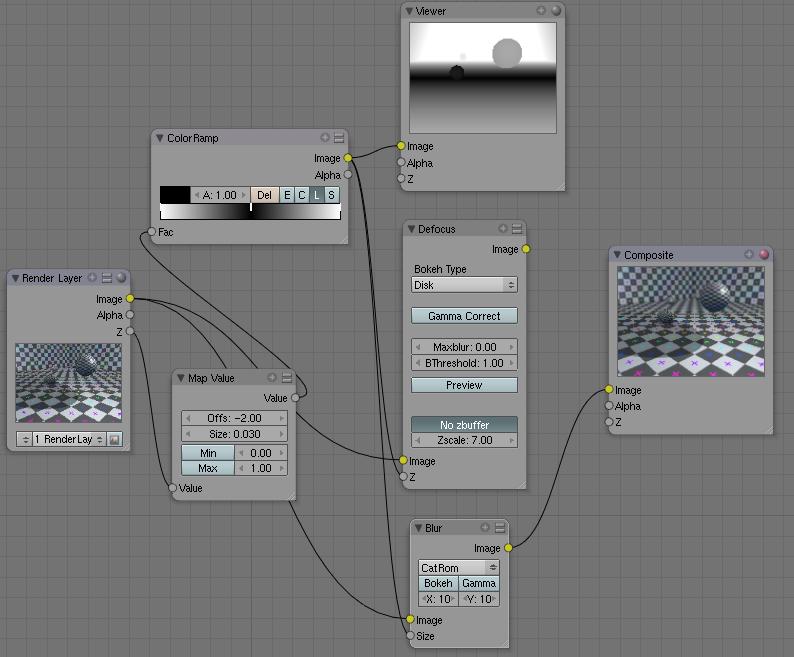Select L interpolation in ColorRamp
Image resolution: width=794 pixels, height=657 pixels.
pyautogui.click(x=316, y=195)
